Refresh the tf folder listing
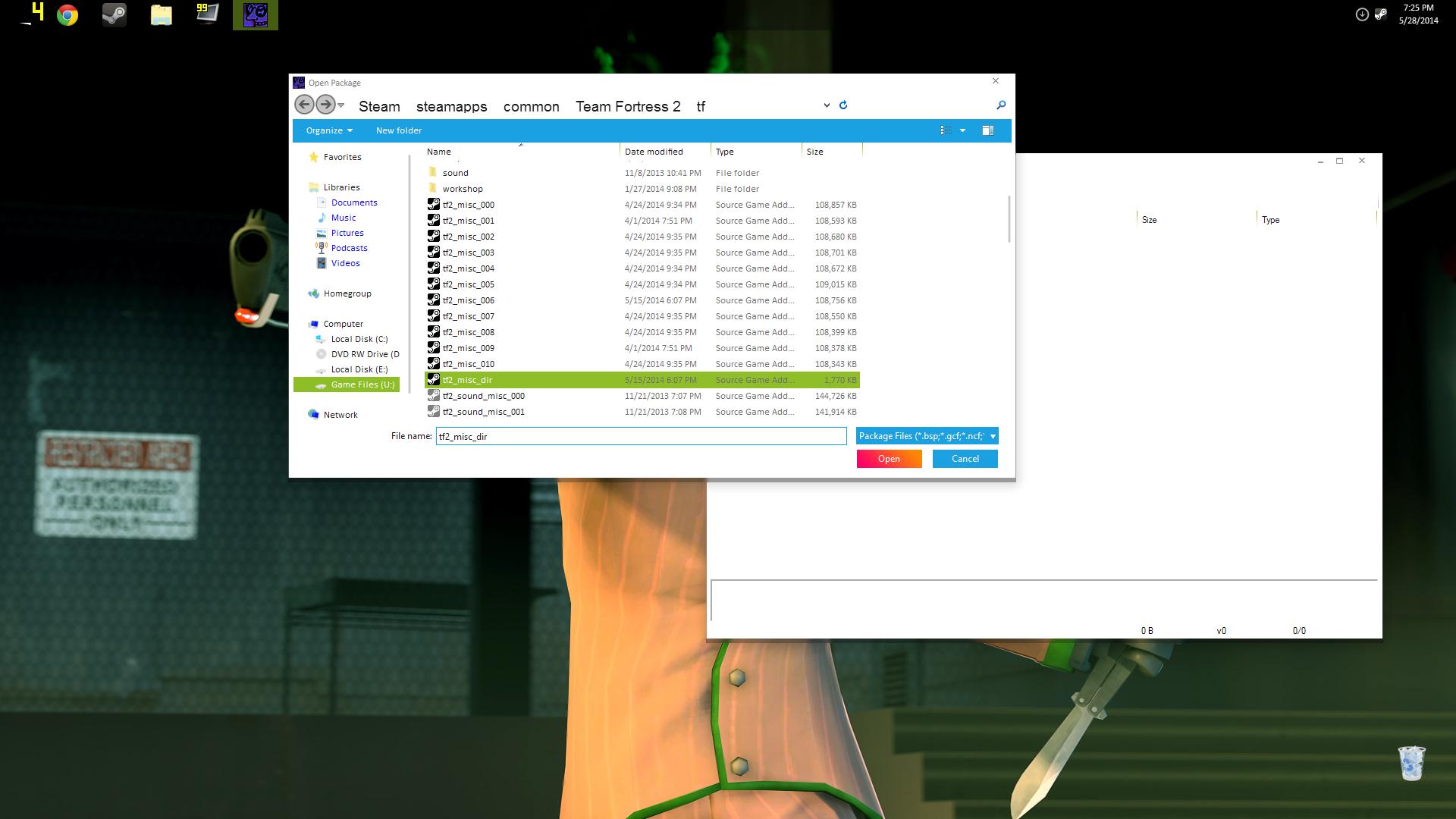The width and height of the screenshot is (1456, 819). (843, 105)
